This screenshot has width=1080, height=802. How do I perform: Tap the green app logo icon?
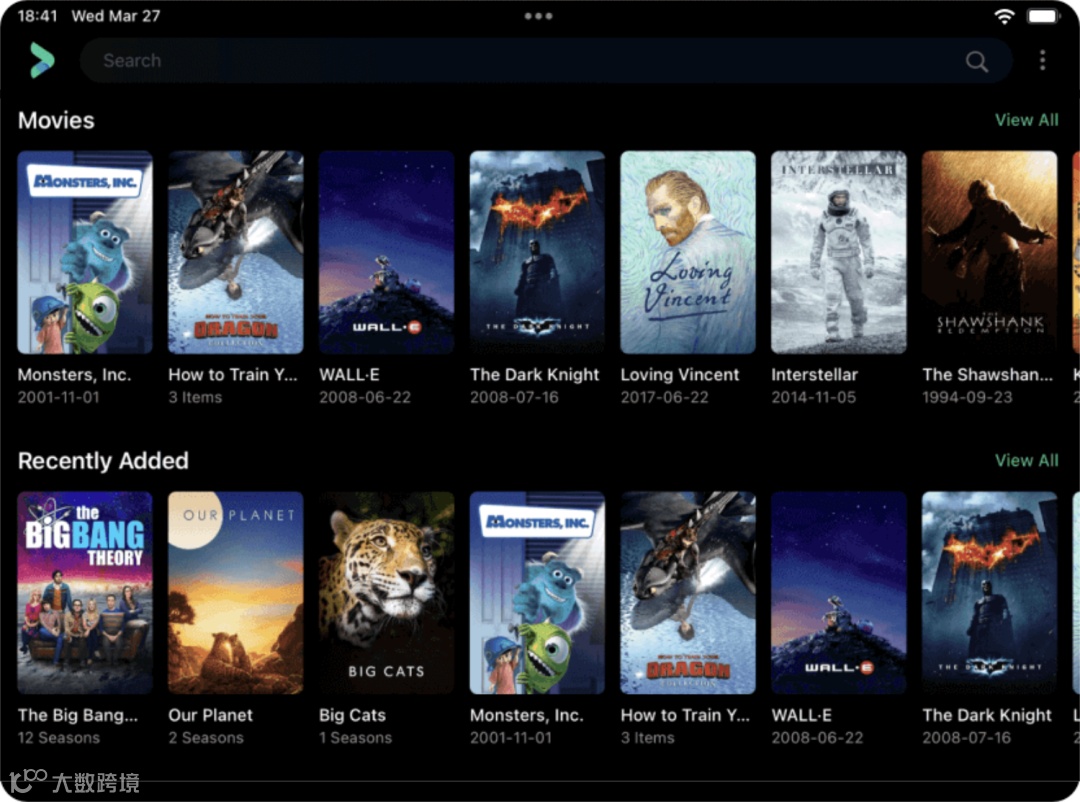(x=42, y=60)
